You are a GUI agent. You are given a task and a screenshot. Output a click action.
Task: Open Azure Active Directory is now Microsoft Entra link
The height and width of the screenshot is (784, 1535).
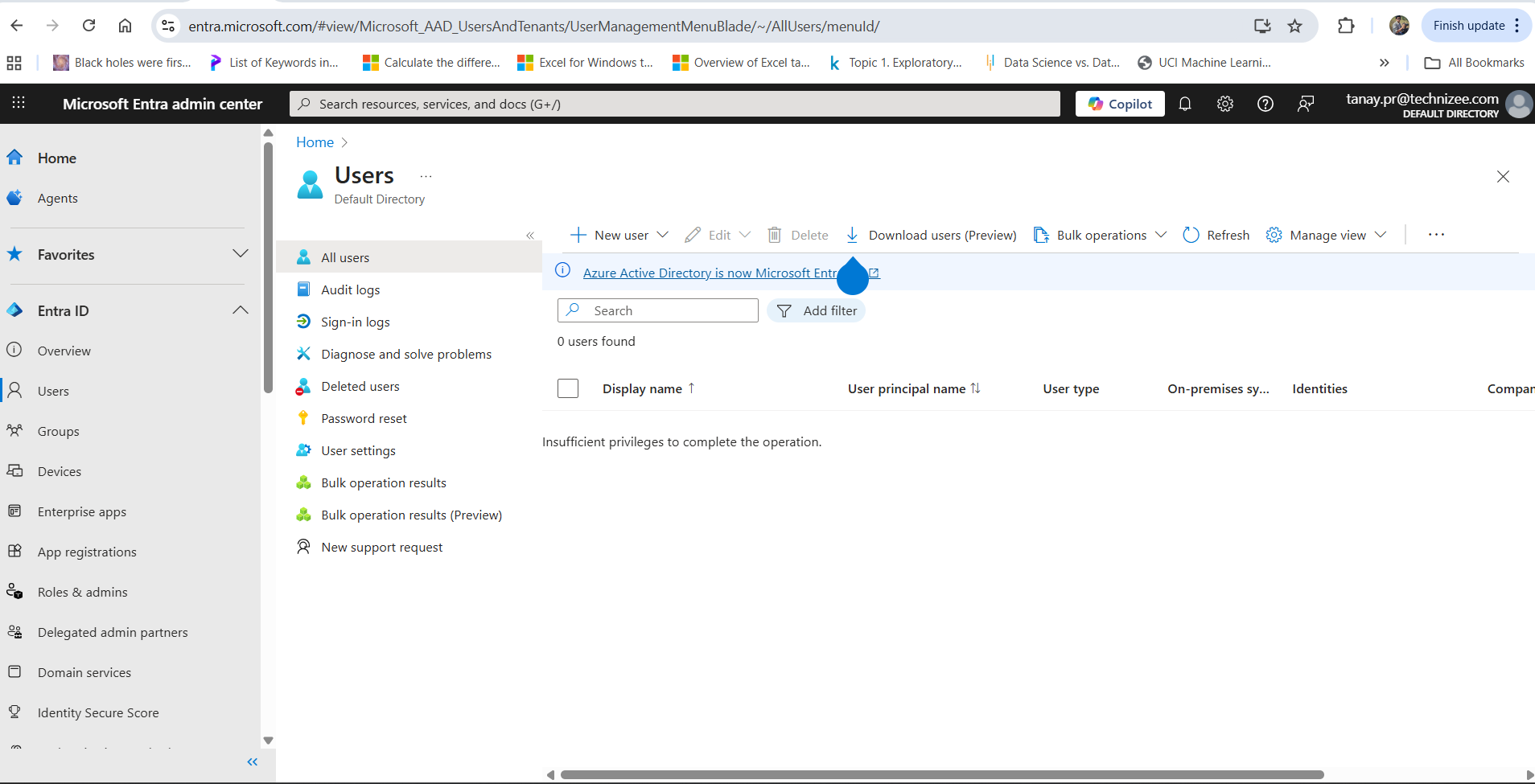tap(710, 273)
